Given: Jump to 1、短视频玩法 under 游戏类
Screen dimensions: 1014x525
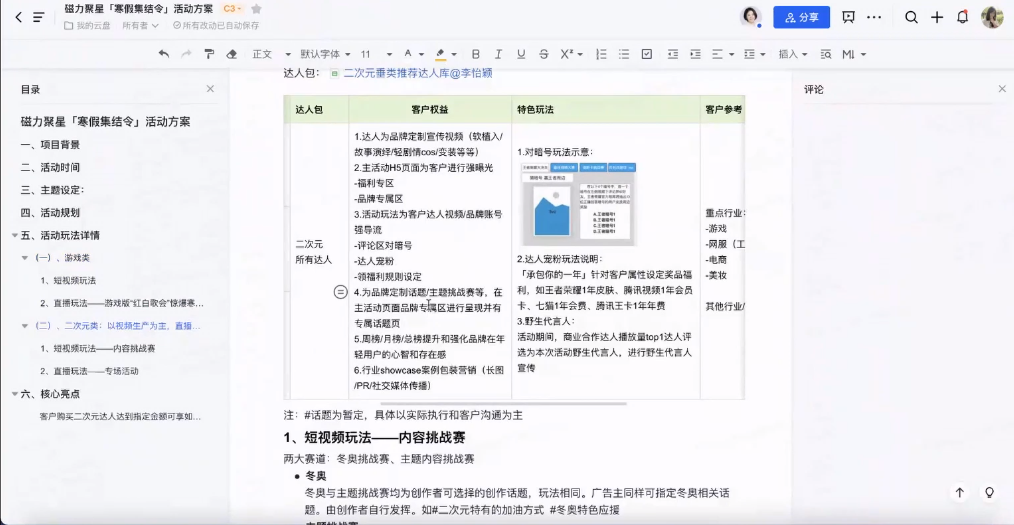Looking at the screenshot, I should coord(68,281).
